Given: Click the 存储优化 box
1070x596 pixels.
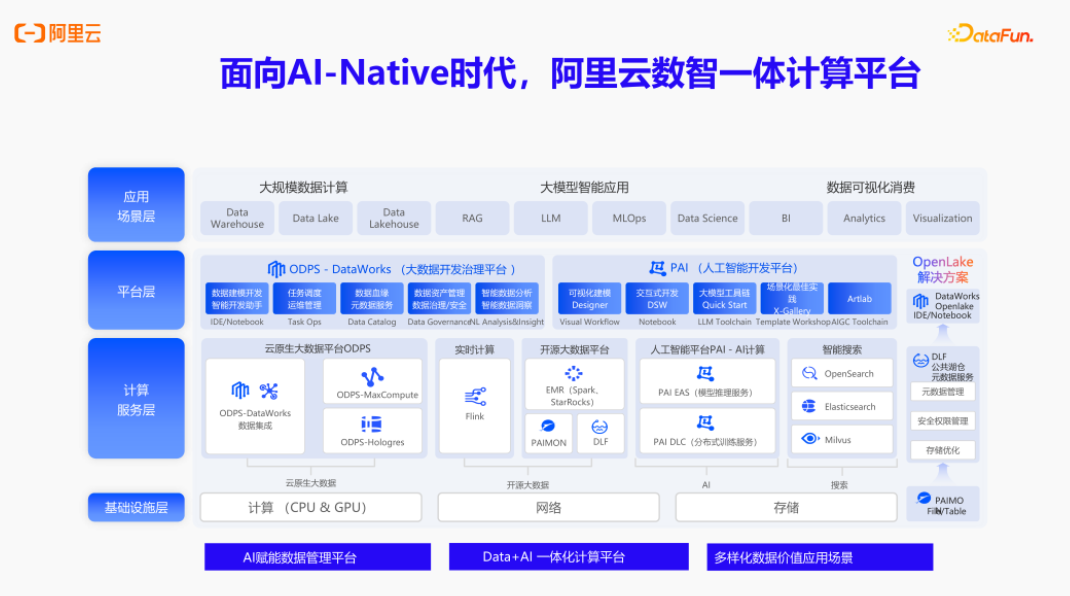Looking at the screenshot, I should pos(942,450).
